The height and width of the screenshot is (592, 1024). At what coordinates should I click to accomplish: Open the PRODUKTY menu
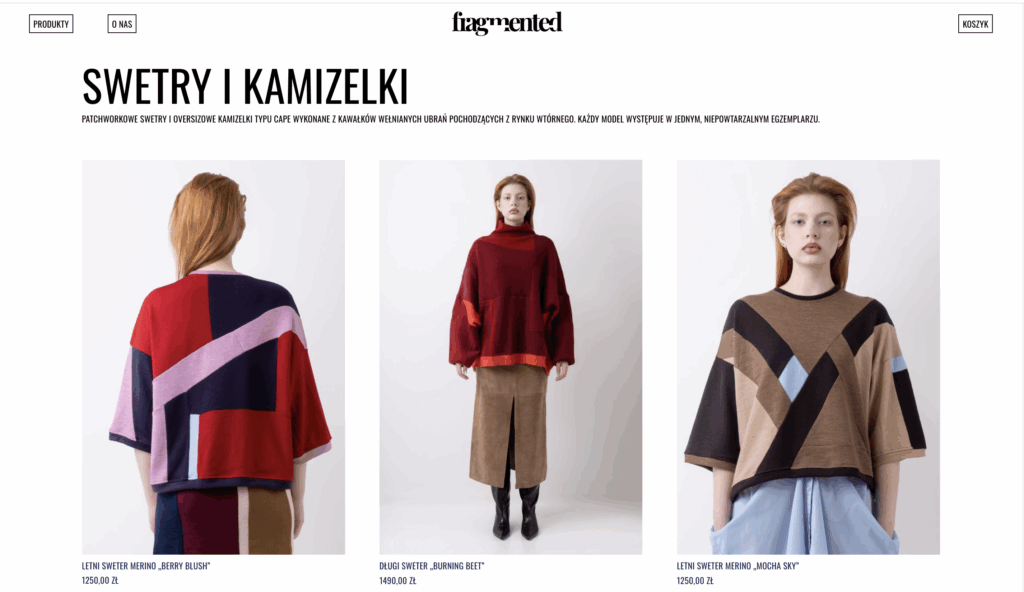[x=51, y=24]
